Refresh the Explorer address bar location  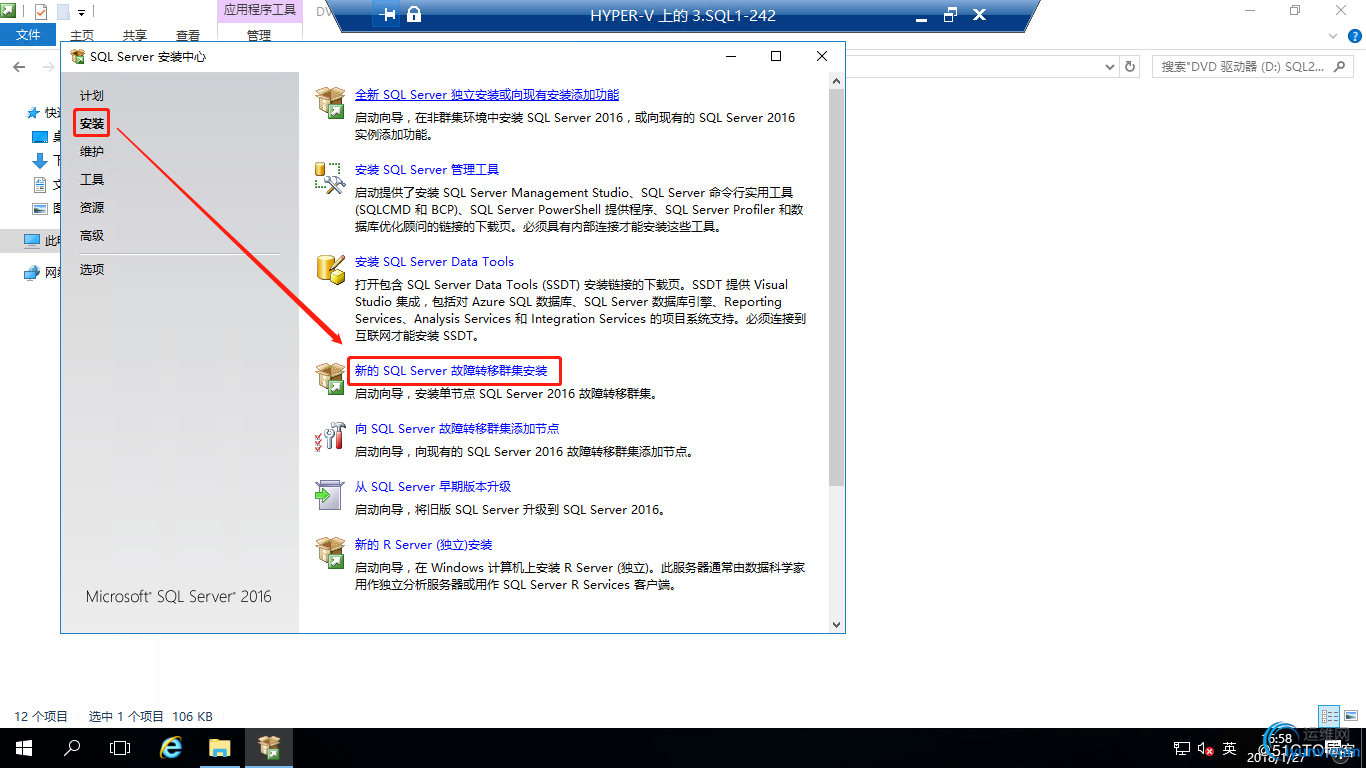1131,67
